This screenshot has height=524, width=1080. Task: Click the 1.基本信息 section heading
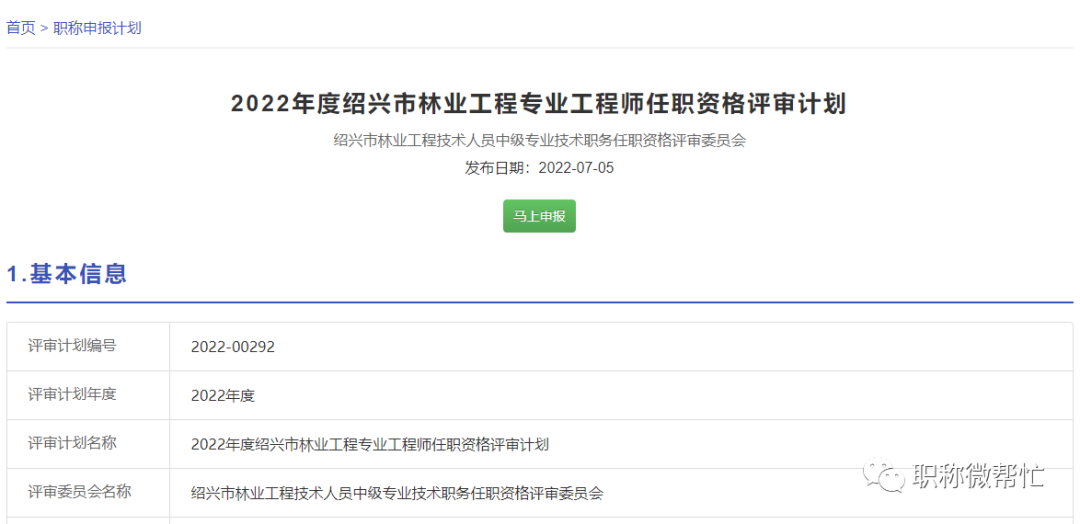67,273
